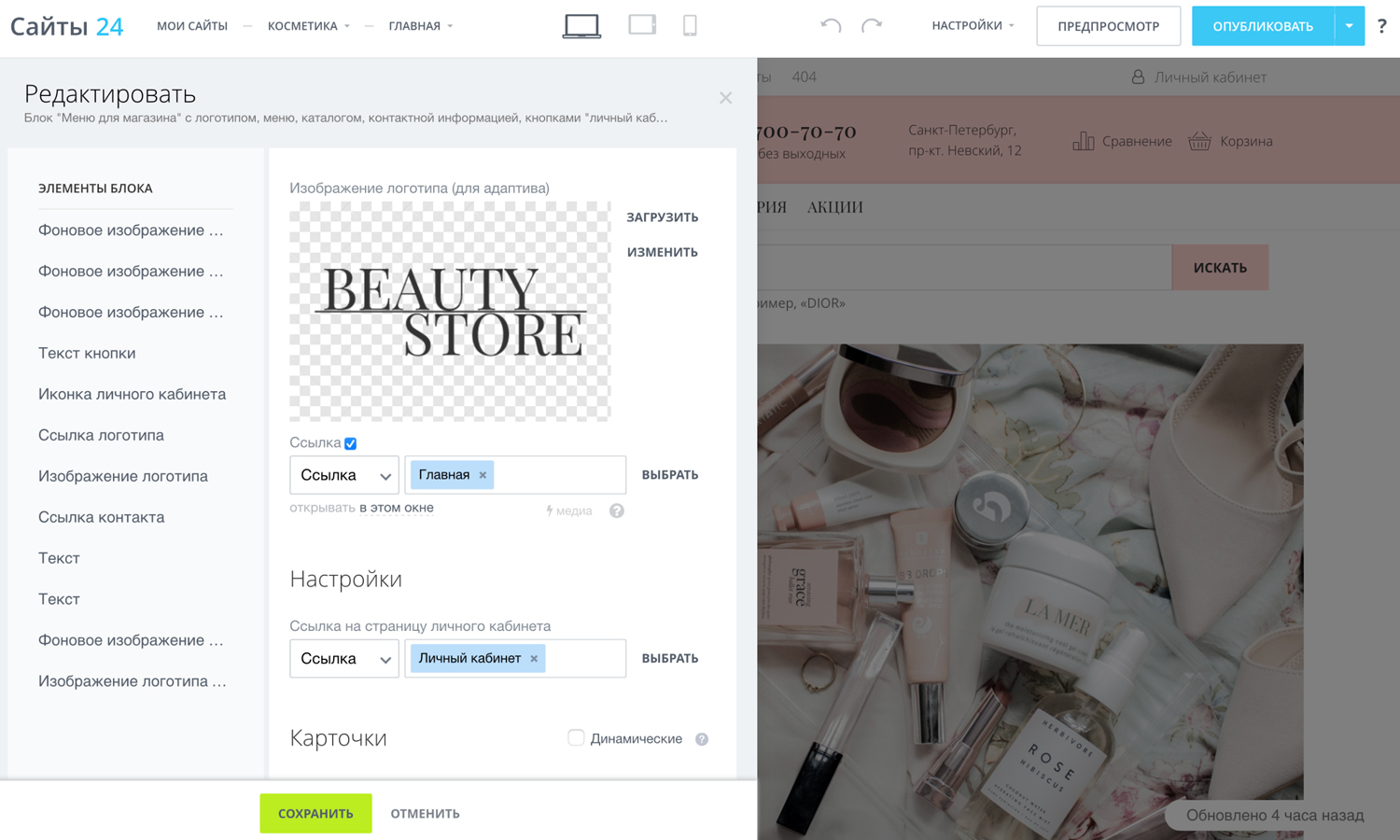The width and height of the screenshot is (1400, 840).
Task: Click the undo arrow icon
Action: pos(831,26)
